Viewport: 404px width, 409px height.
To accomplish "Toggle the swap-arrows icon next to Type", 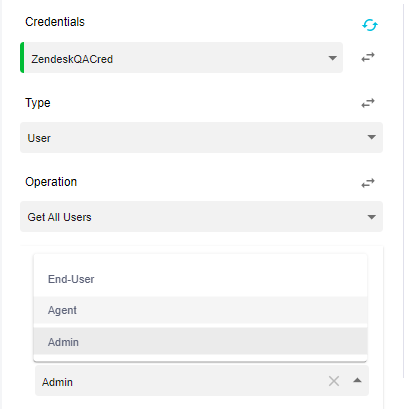I will (x=368, y=103).
